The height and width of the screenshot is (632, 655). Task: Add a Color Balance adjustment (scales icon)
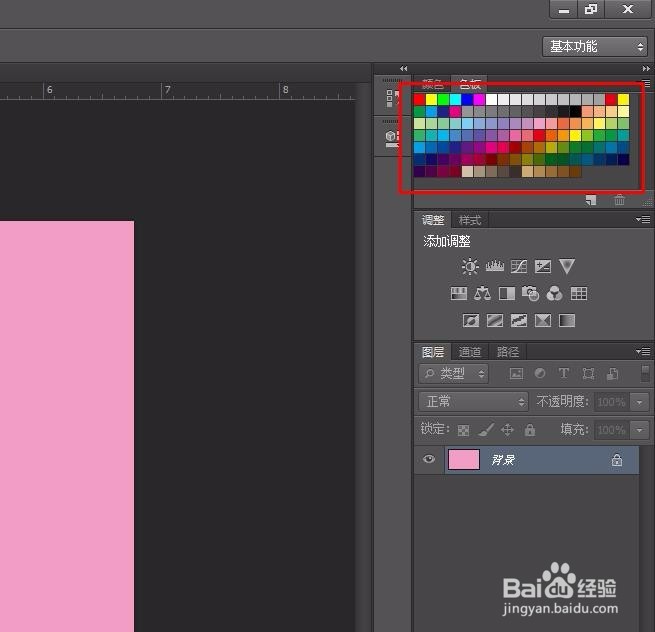(x=482, y=293)
